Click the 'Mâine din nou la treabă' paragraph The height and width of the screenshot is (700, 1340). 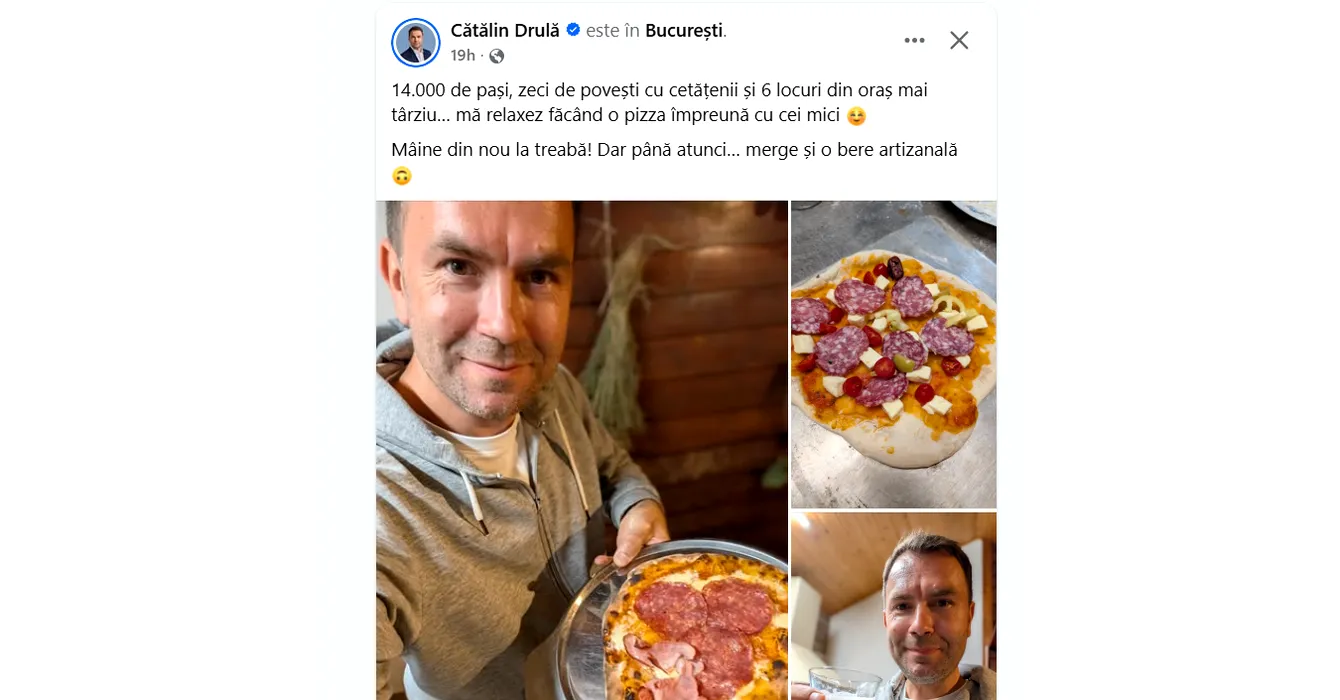(x=675, y=163)
